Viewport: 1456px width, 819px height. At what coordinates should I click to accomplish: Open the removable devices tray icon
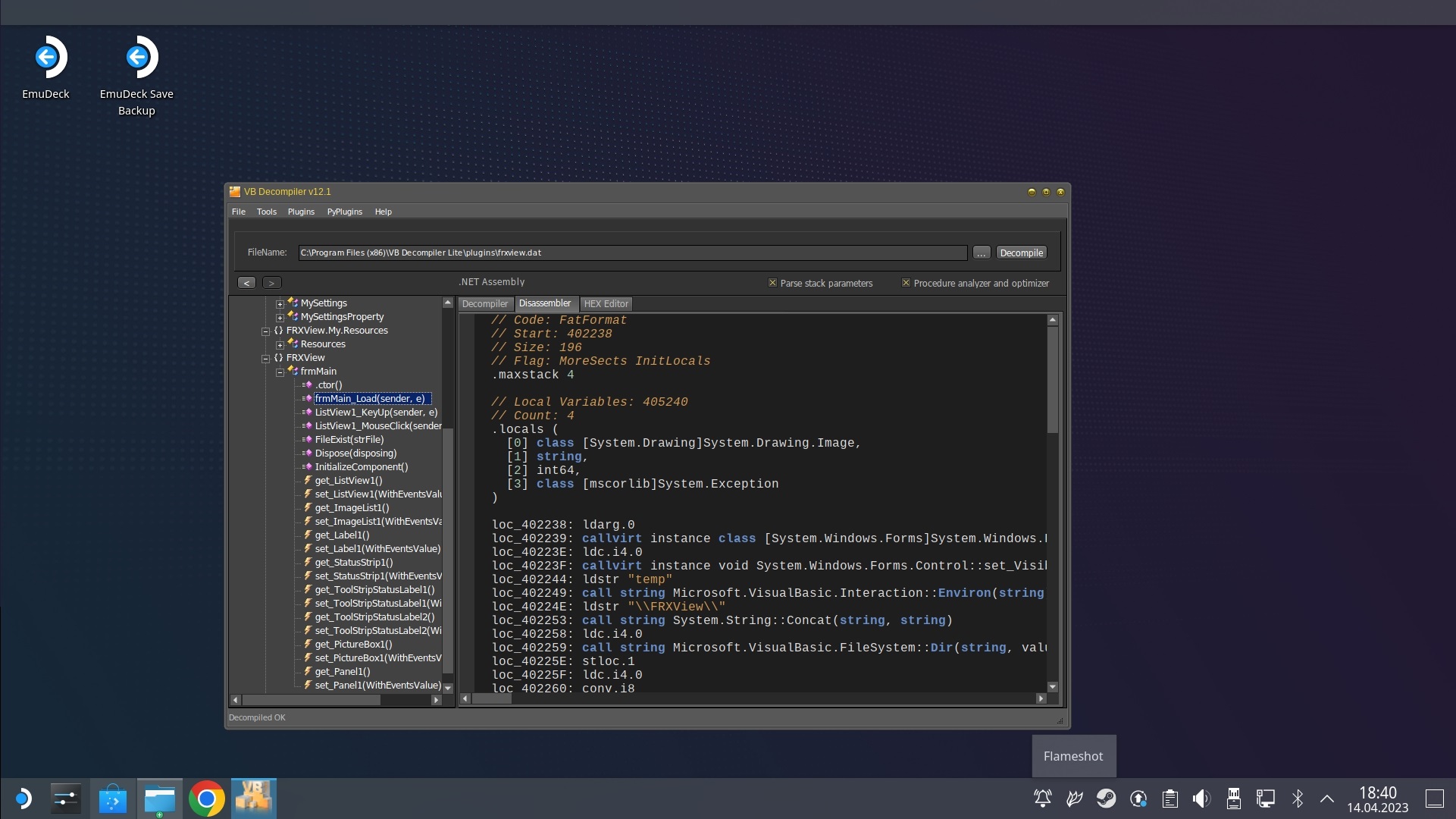[x=1234, y=799]
